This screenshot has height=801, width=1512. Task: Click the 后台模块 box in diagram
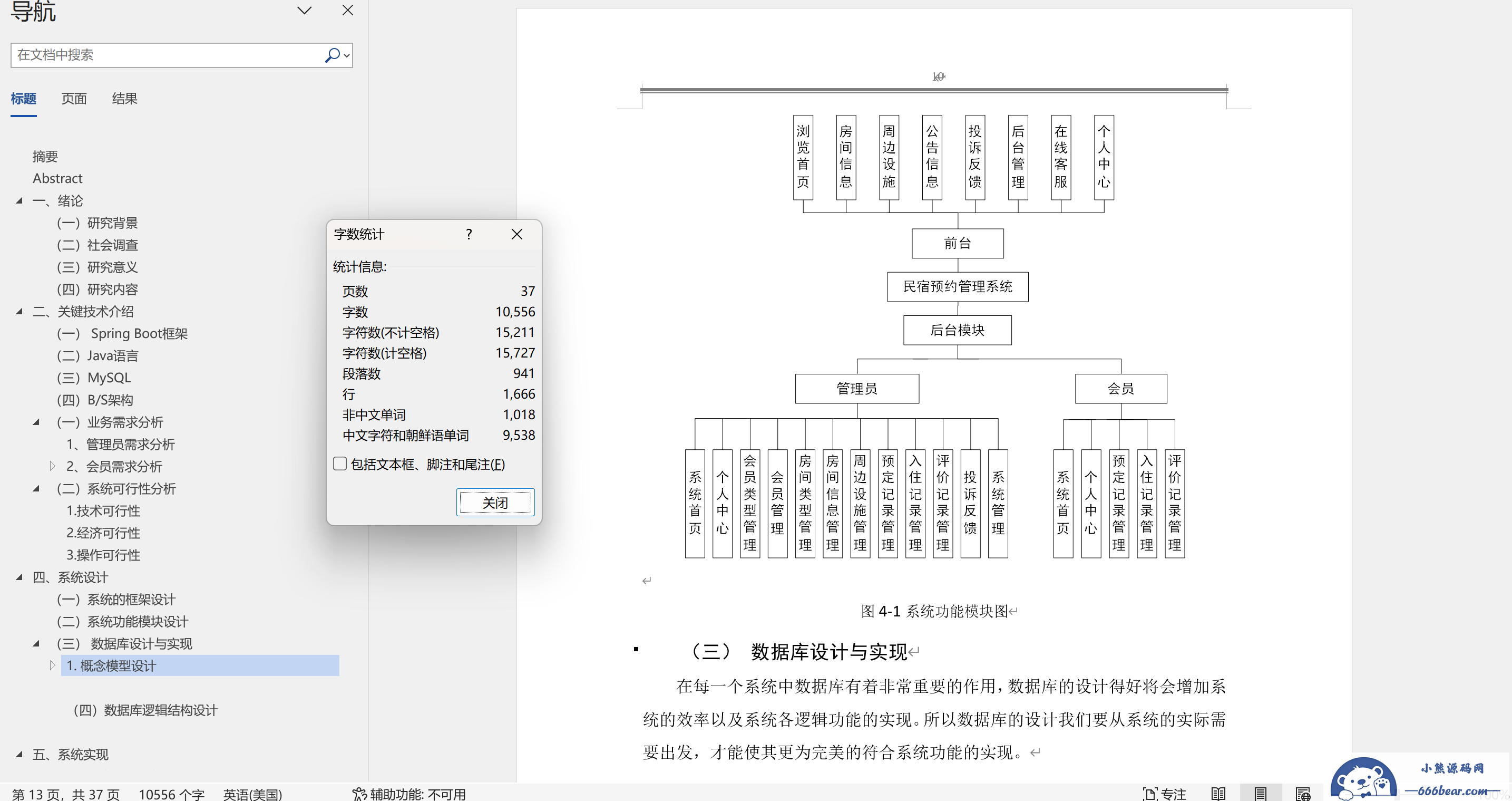click(958, 330)
